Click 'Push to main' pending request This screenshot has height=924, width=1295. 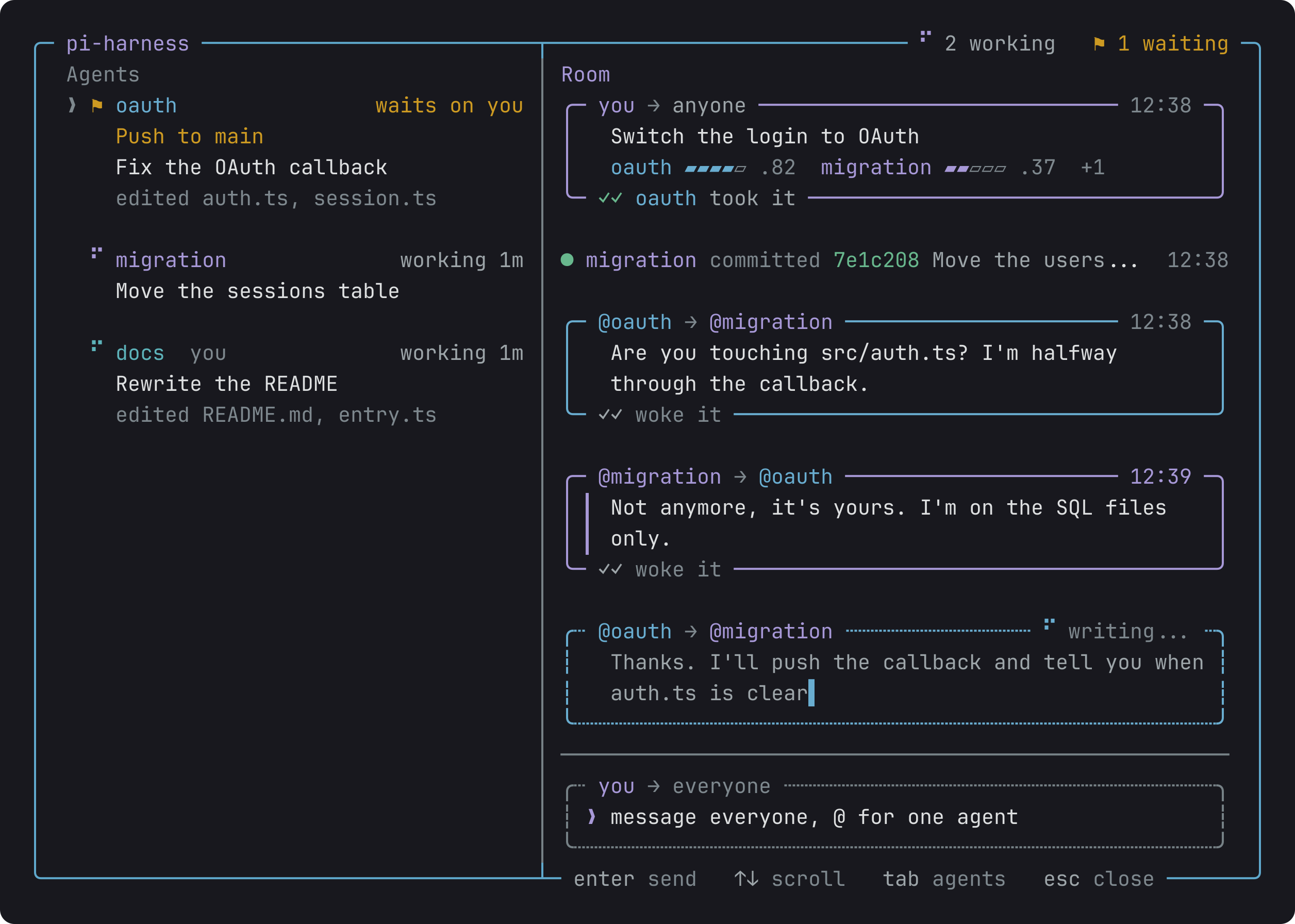189,137
